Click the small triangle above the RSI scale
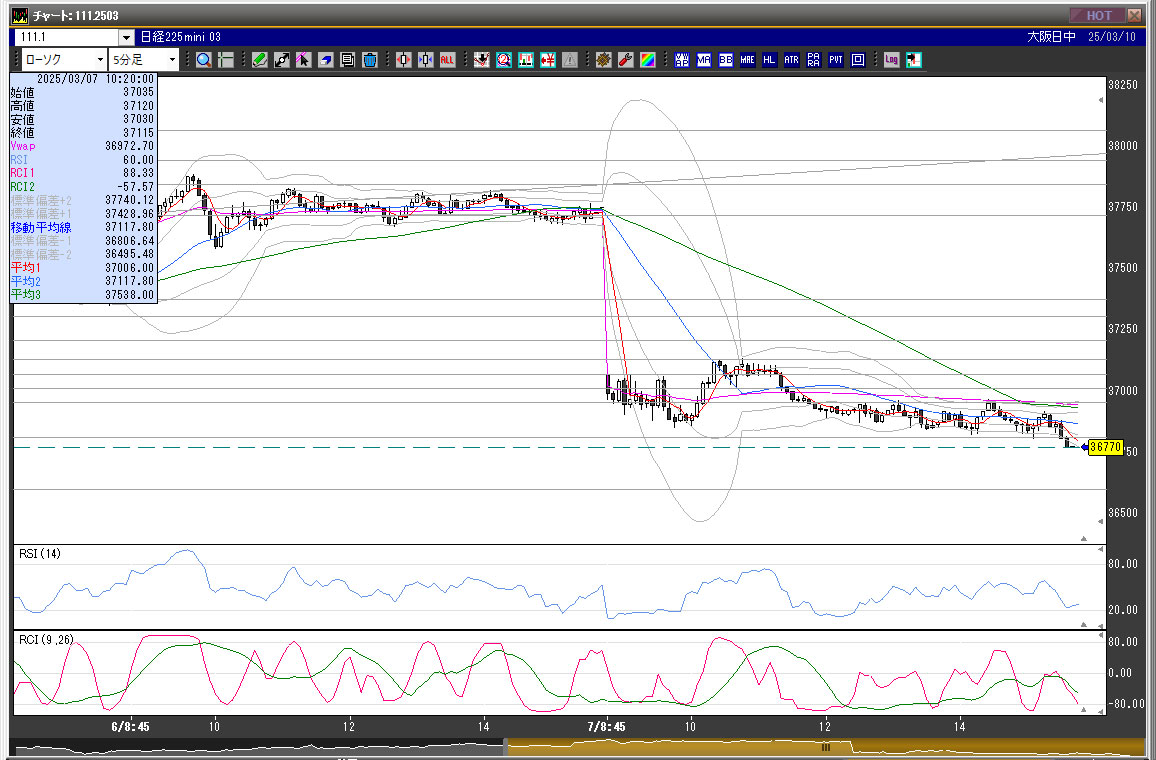Image resolution: width=1156 pixels, height=760 pixels. pyautogui.click(x=1101, y=549)
